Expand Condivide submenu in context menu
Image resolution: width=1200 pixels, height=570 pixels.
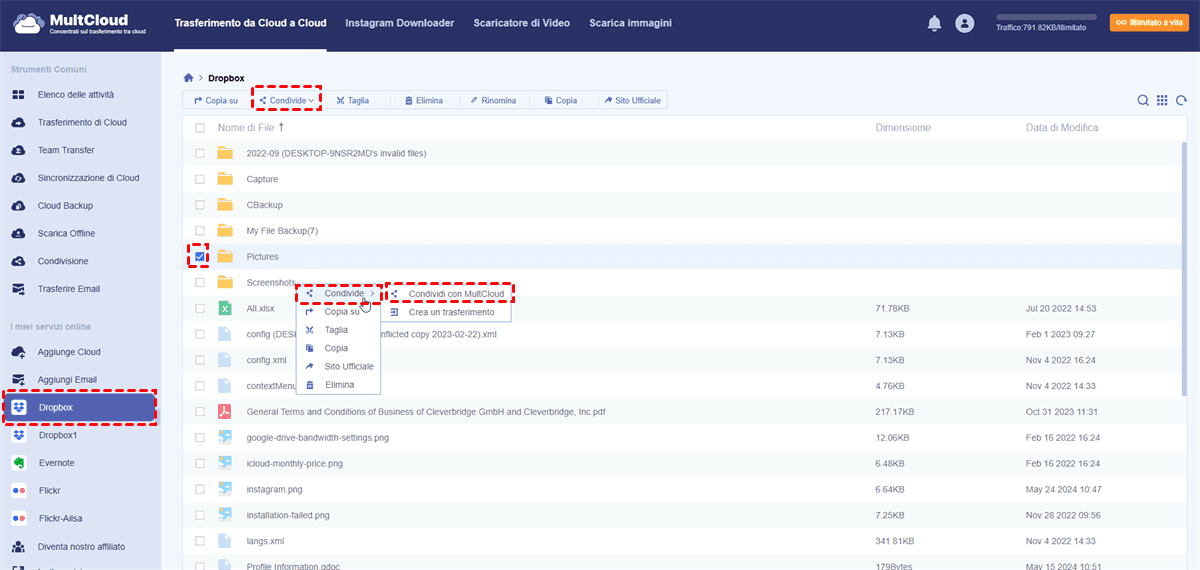pyautogui.click(x=339, y=293)
